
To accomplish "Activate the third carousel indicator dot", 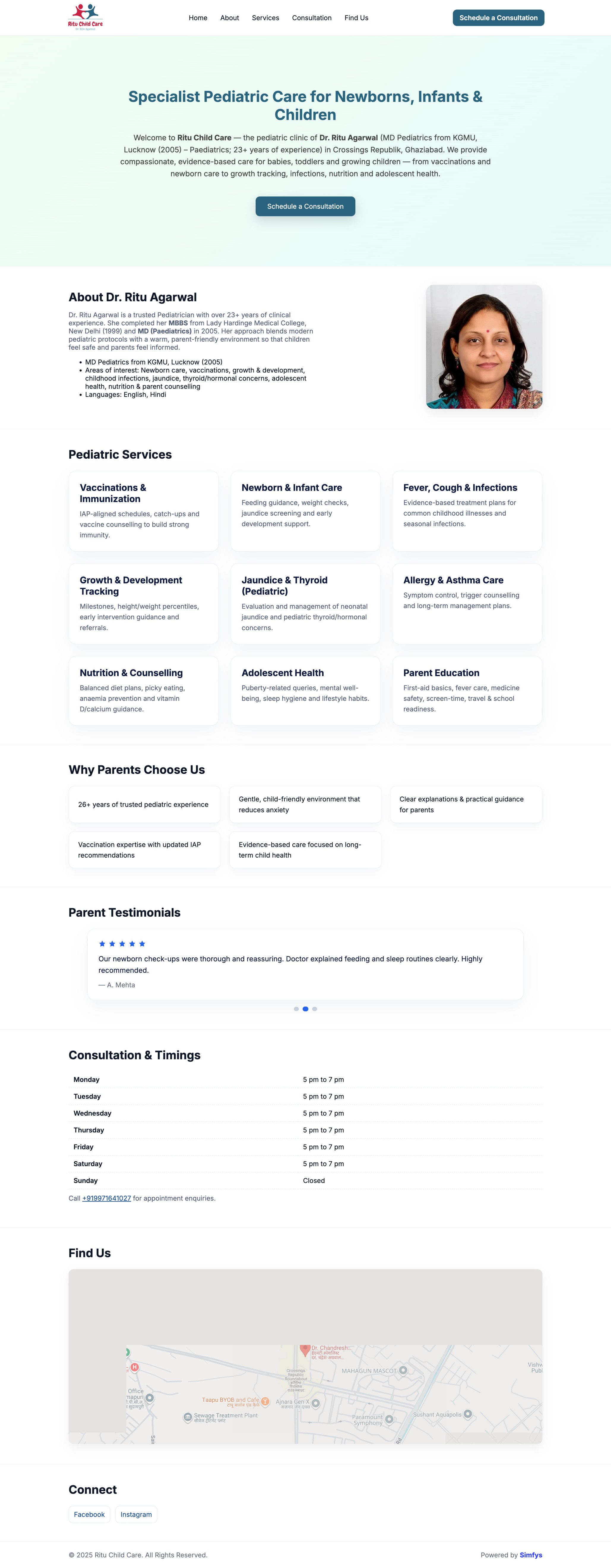I will (315, 1009).
